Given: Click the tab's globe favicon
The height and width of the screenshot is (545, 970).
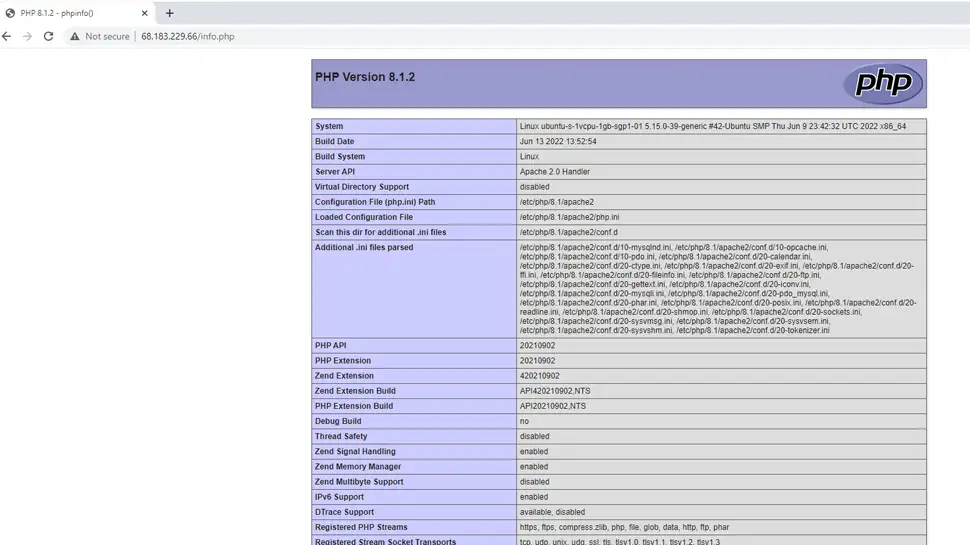Looking at the screenshot, I should [x=11, y=13].
